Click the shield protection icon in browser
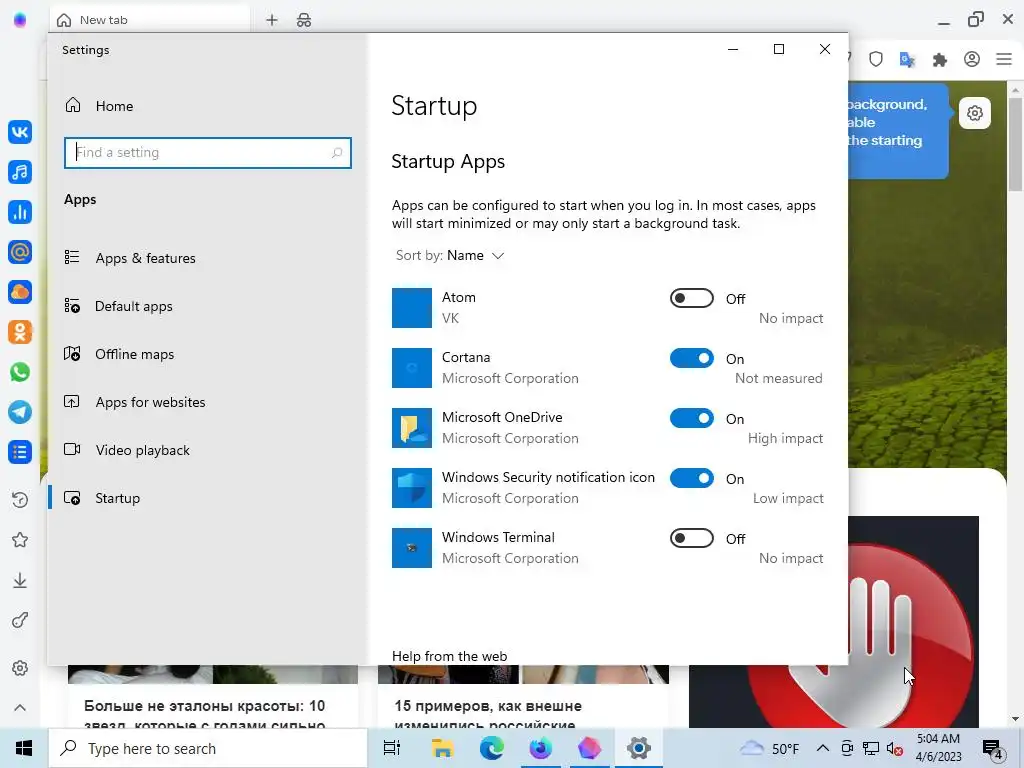Image resolution: width=1024 pixels, height=768 pixels. [x=876, y=59]
